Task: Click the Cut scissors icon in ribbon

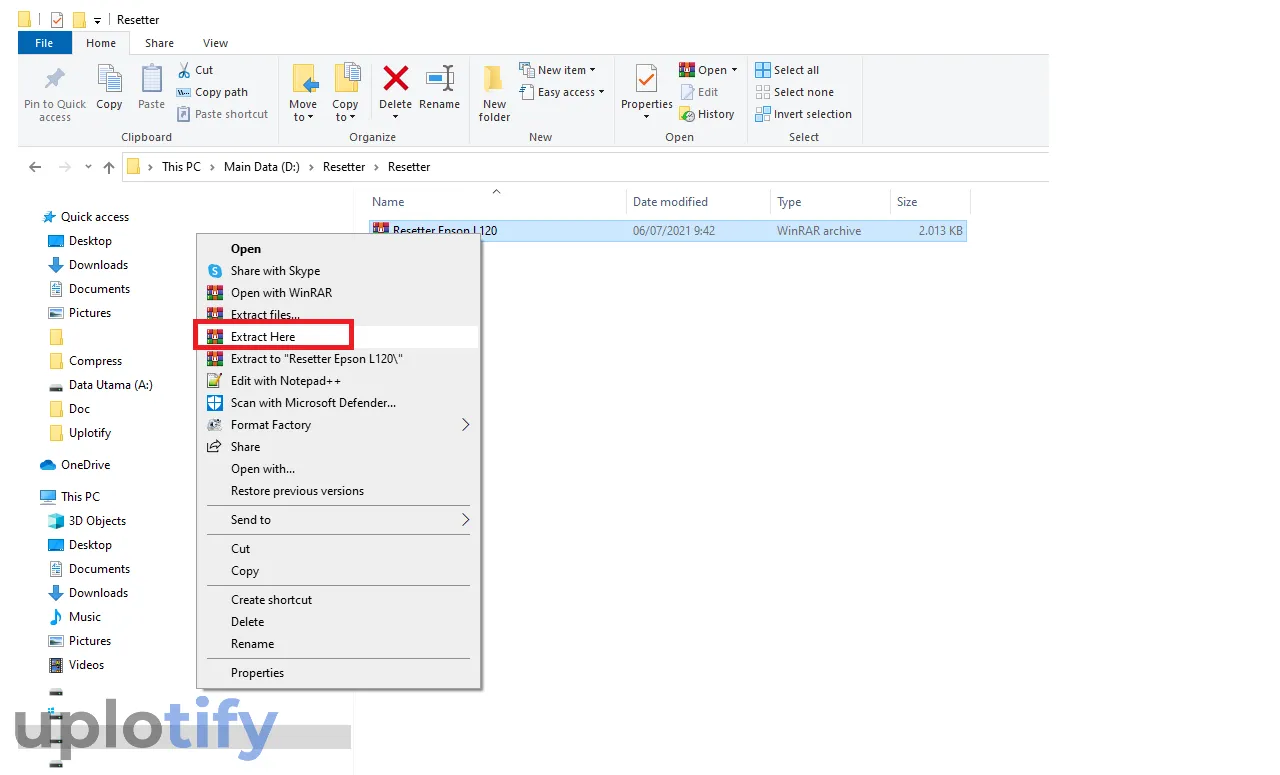Action: click(184, 70)
